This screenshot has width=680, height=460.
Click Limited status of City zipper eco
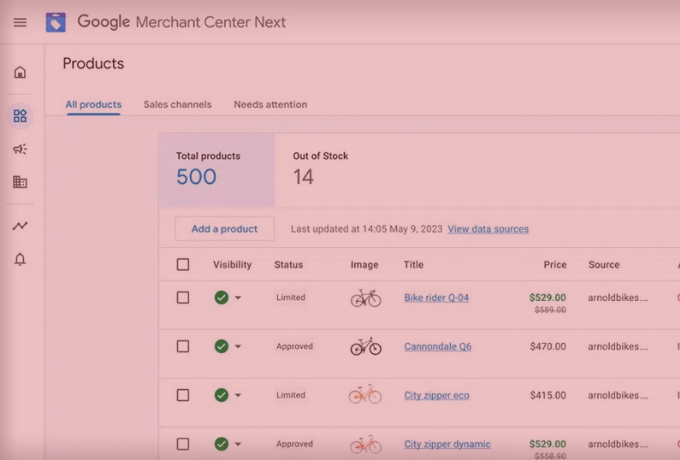coord(291,395)
